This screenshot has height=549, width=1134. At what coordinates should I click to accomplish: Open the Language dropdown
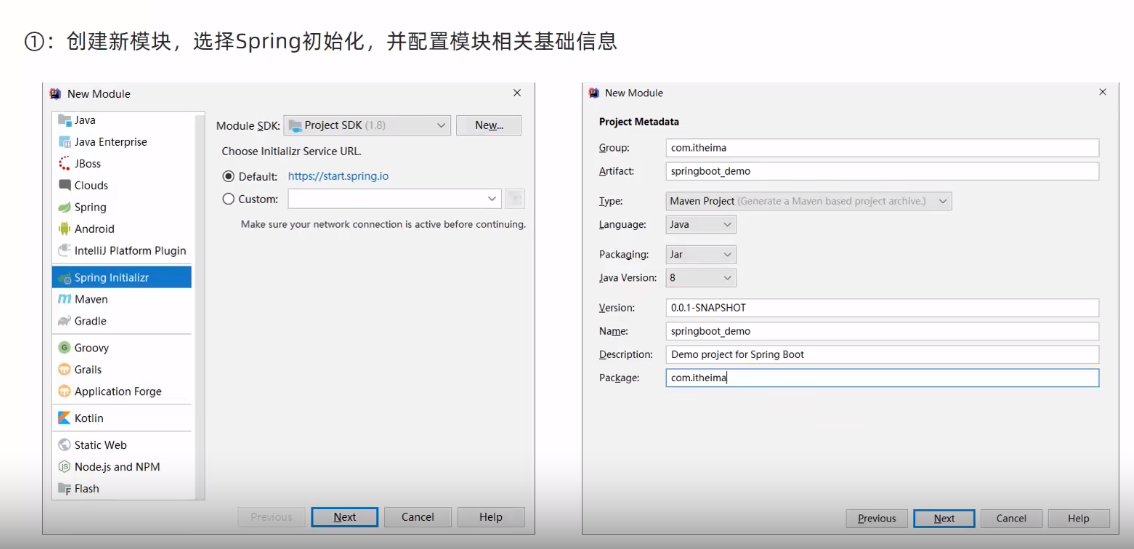pyautogui.click(x=701, y=225)
